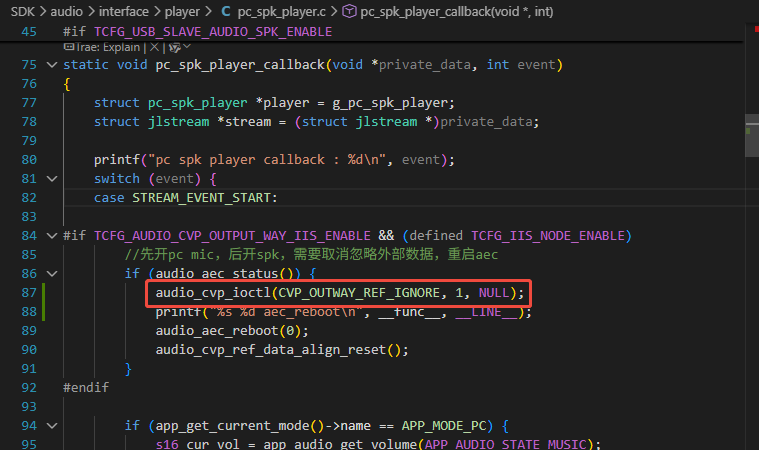
Task: Click the Trae code lens icon before Explain
Action: [69, 47]
